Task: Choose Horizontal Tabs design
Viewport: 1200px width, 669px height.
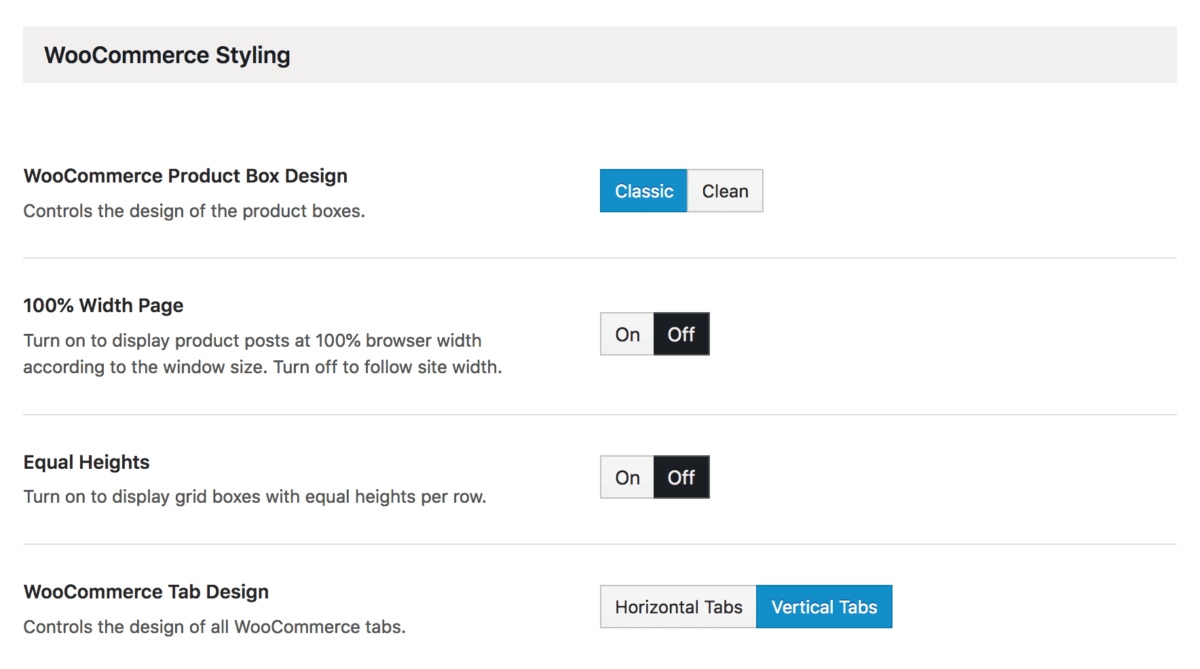Action: 678,607
